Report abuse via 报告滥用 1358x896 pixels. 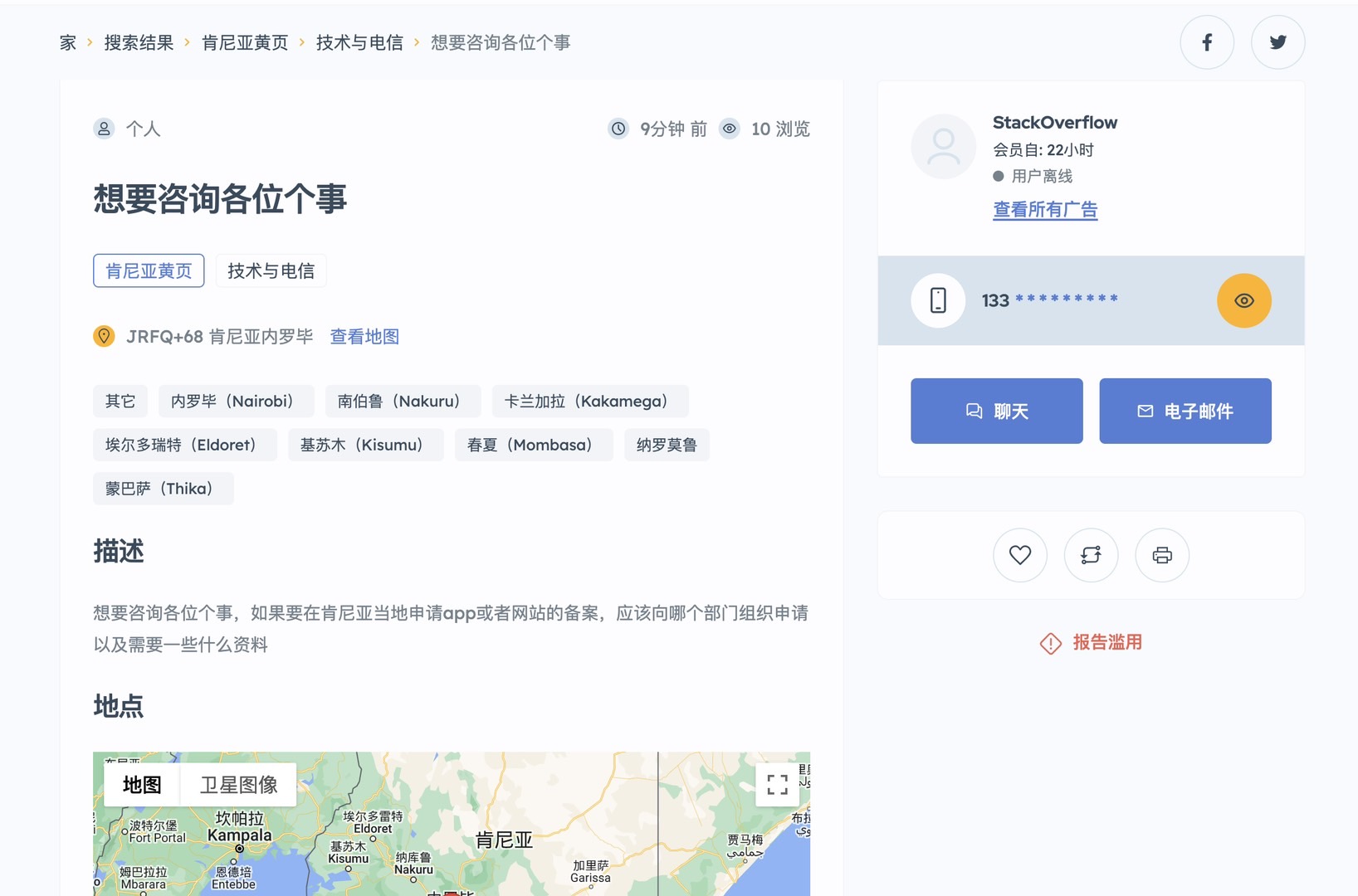pyautogui.click(x=1106, y=642)
